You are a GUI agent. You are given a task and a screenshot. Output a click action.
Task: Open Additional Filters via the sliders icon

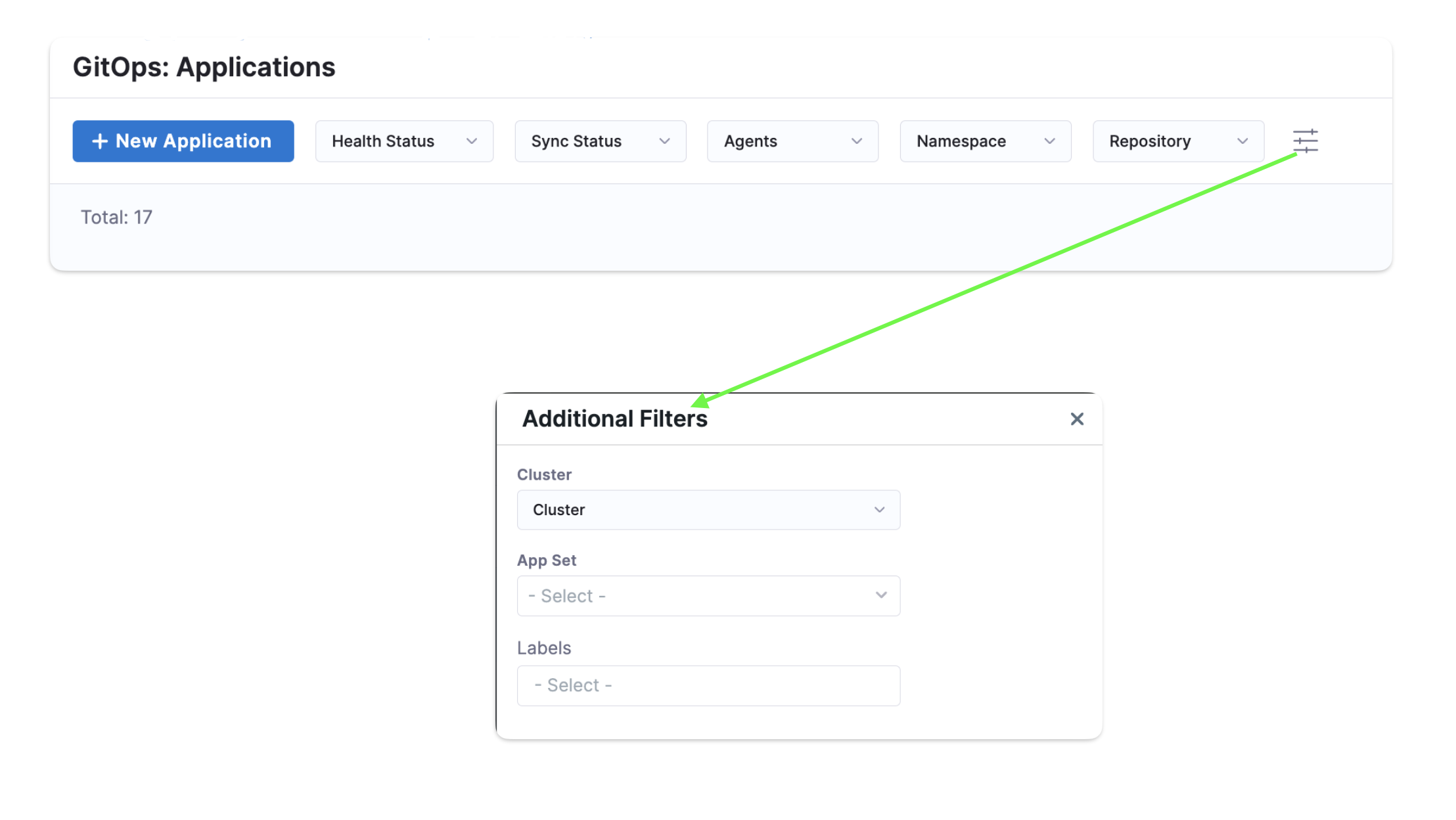1305,141
